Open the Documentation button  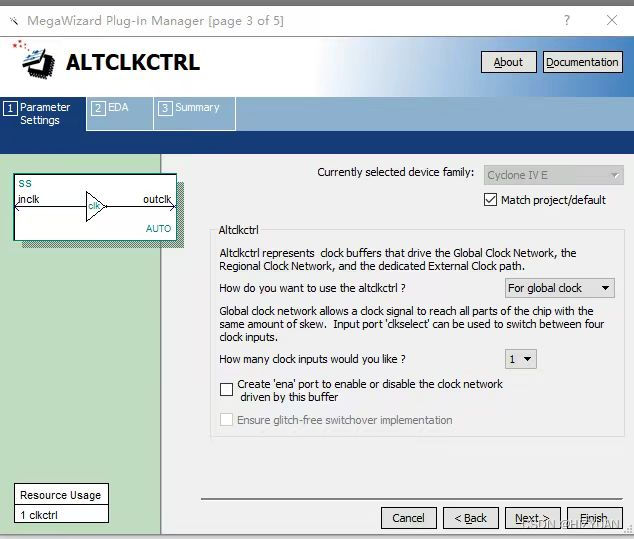[x=582, y=62]
